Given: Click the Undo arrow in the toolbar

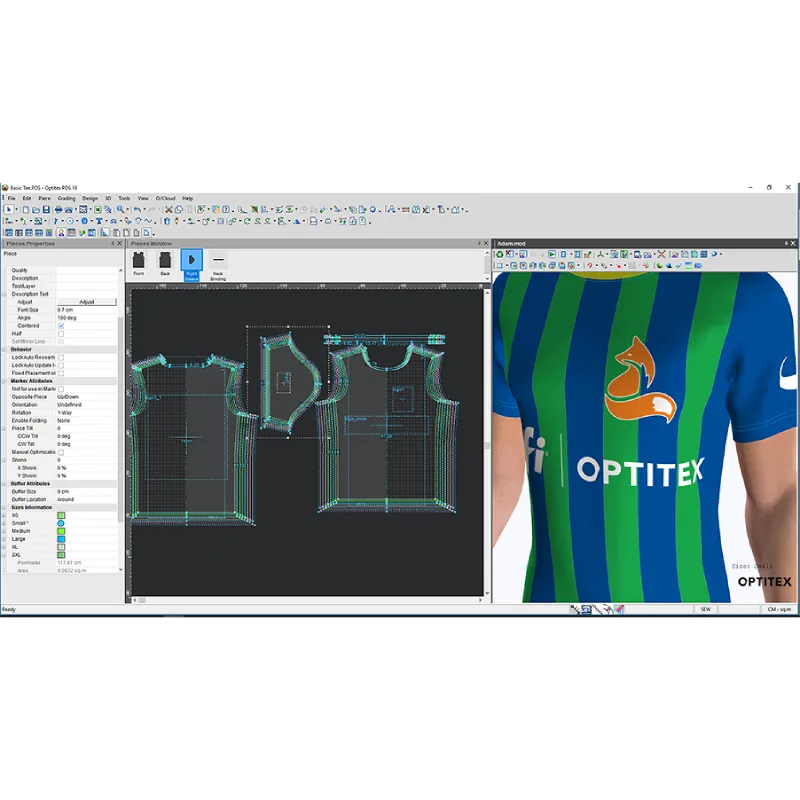Looking at the screenshot, I should click(x=137, y=210).
